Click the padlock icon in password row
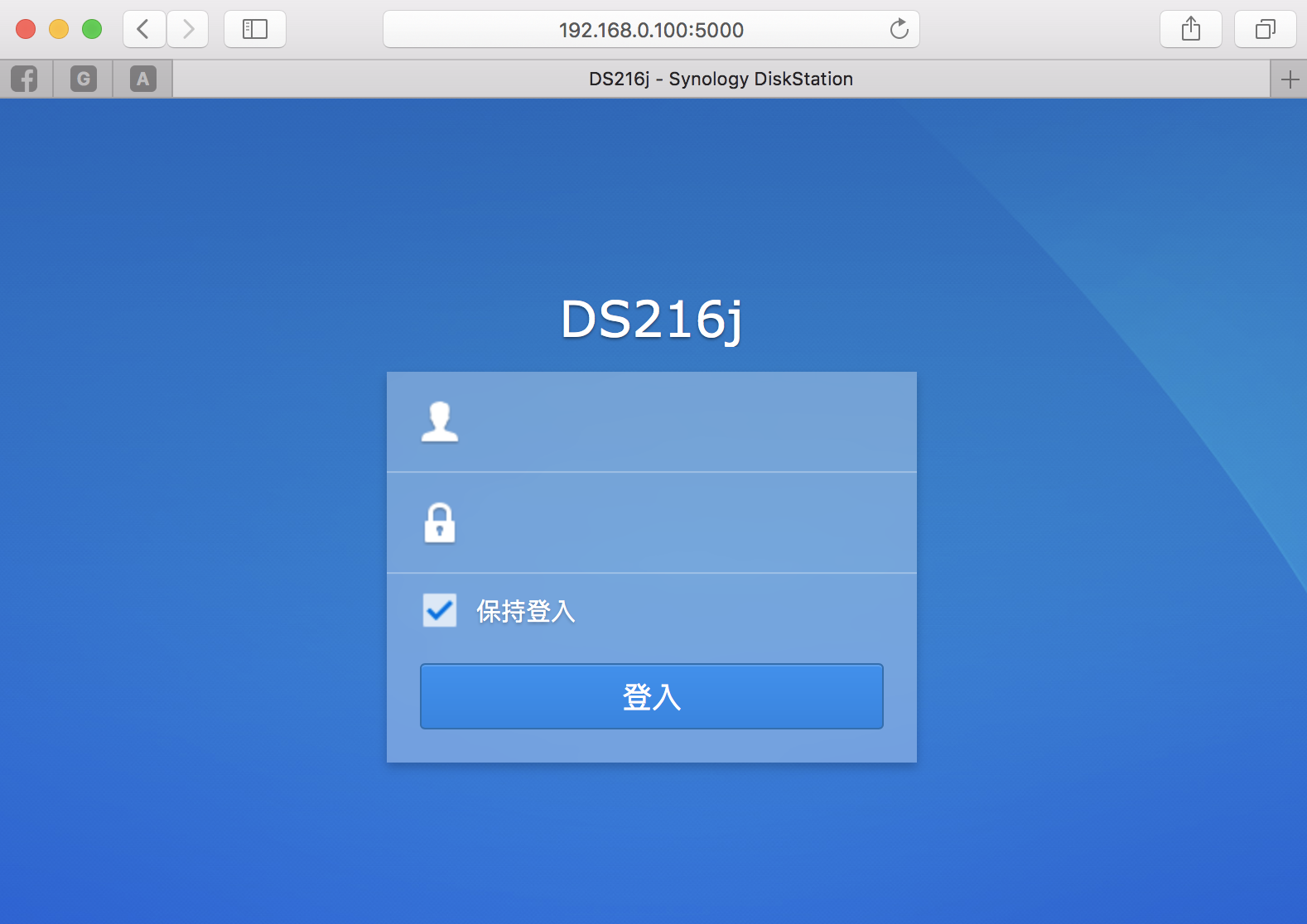 coord(439,522)
